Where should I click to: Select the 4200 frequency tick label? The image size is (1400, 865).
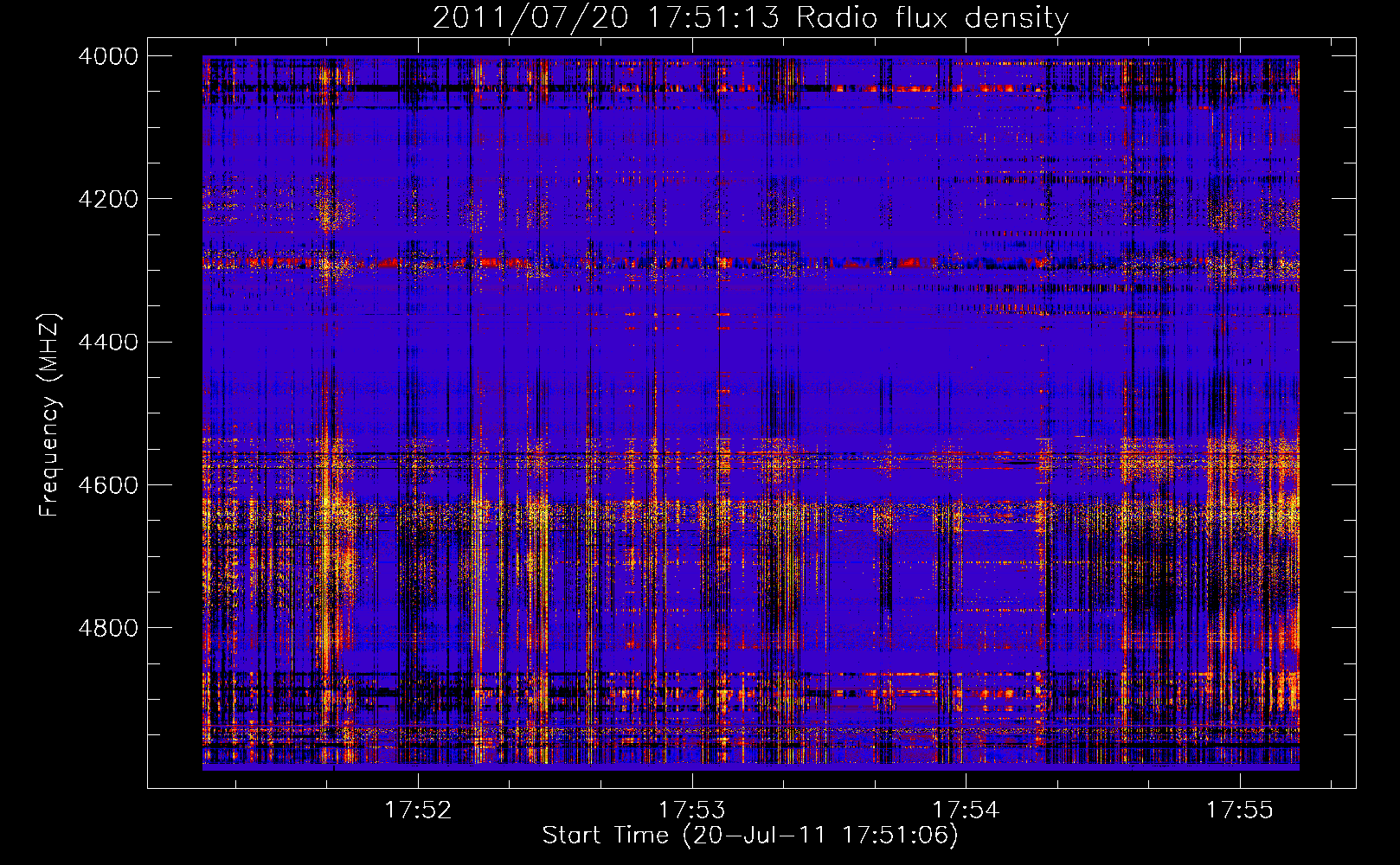(108, 199)
